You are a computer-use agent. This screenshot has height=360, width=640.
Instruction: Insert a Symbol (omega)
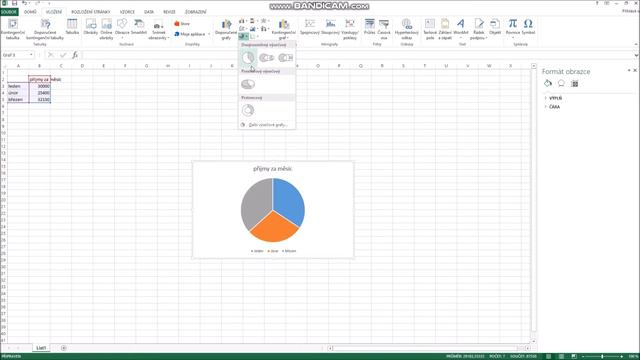pyautogui.click(x=528, y=27)
